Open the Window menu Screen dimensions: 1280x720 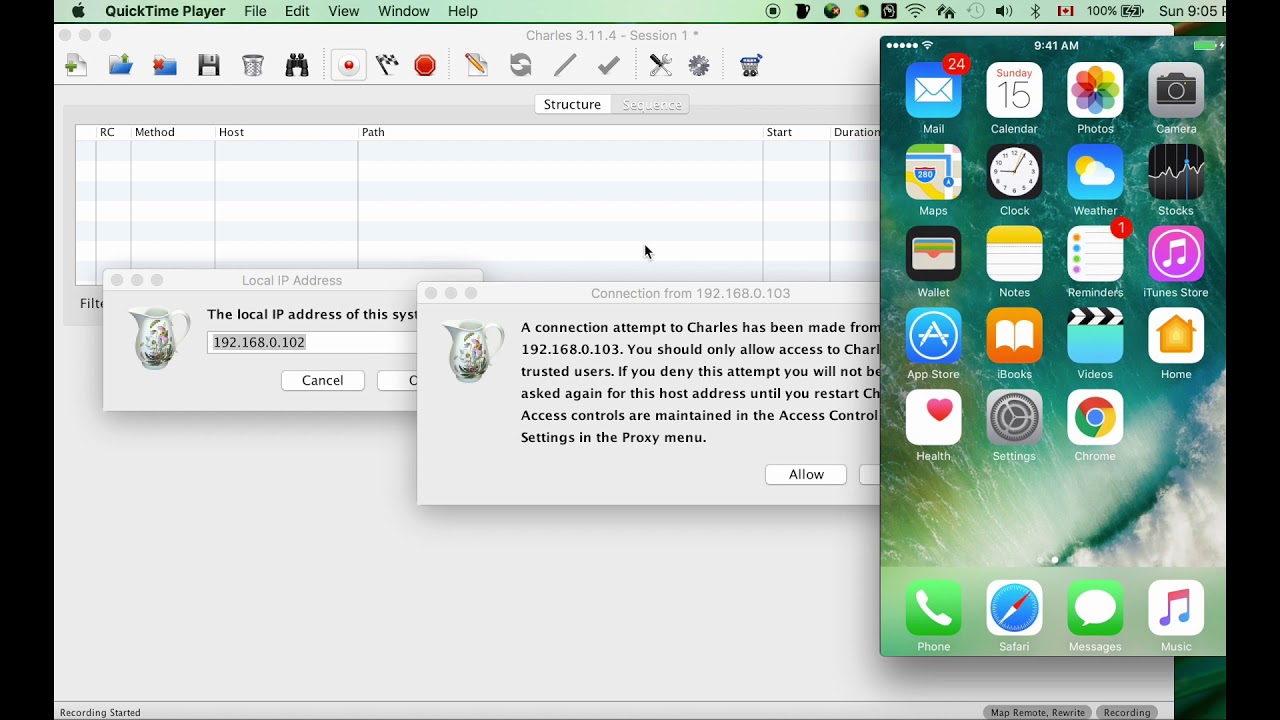click(404, 11)
